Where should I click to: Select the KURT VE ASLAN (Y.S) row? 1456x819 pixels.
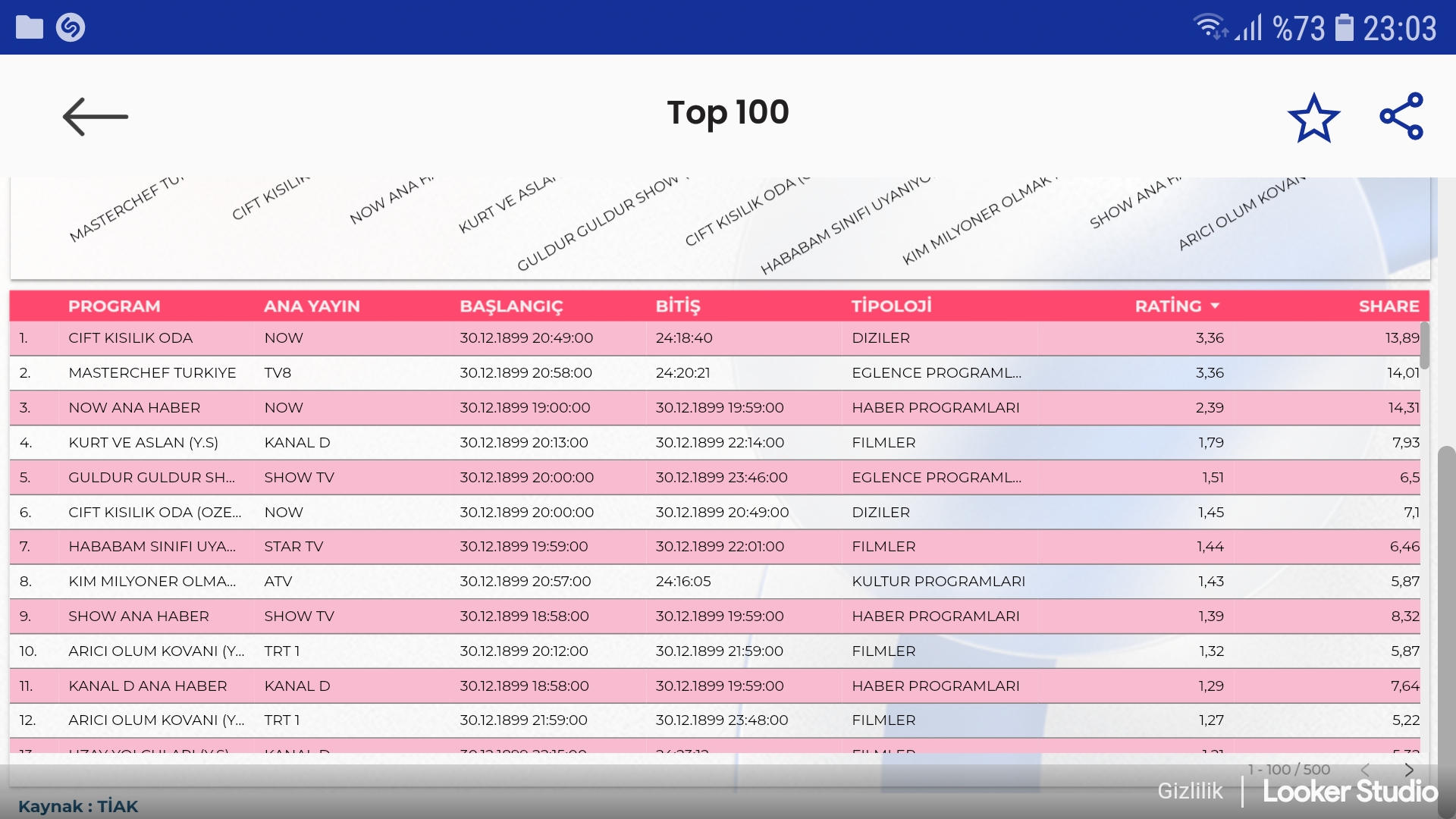(x=143, y=443)
